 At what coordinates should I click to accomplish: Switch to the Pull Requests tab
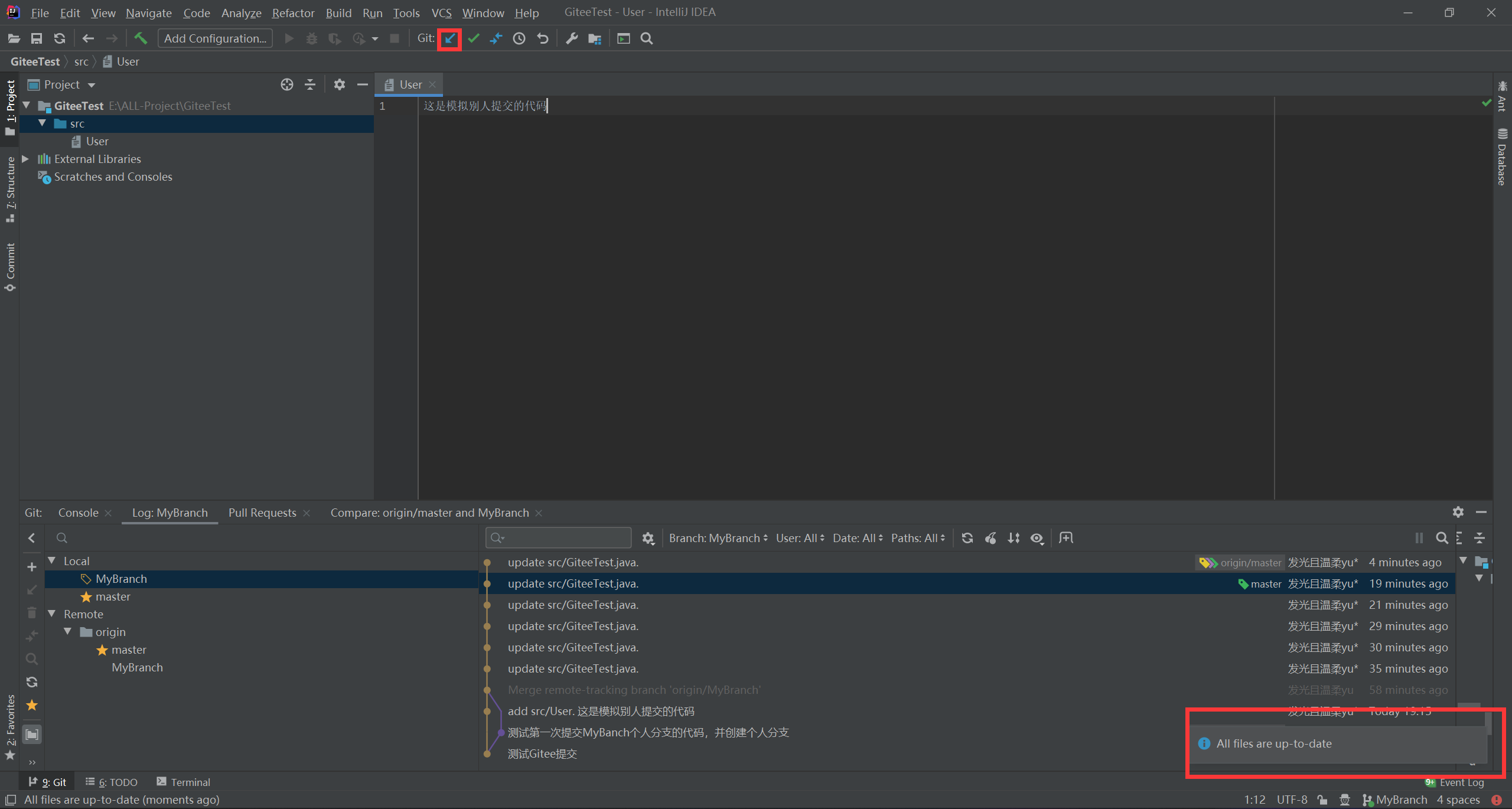pyautogui.click(x=262, y=513)
